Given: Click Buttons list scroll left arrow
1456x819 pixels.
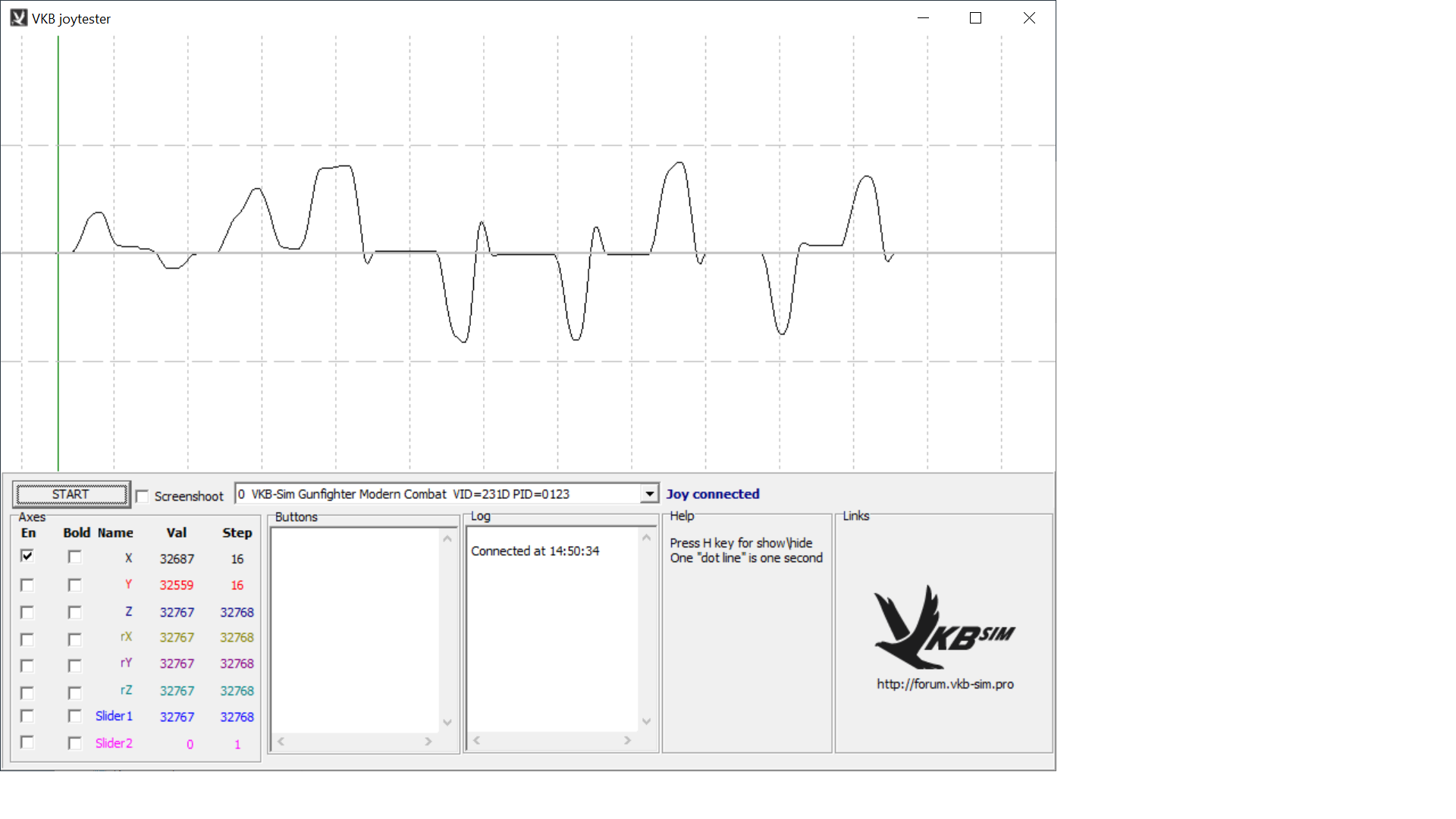Looking at the screenshot, I should (281, 741).
